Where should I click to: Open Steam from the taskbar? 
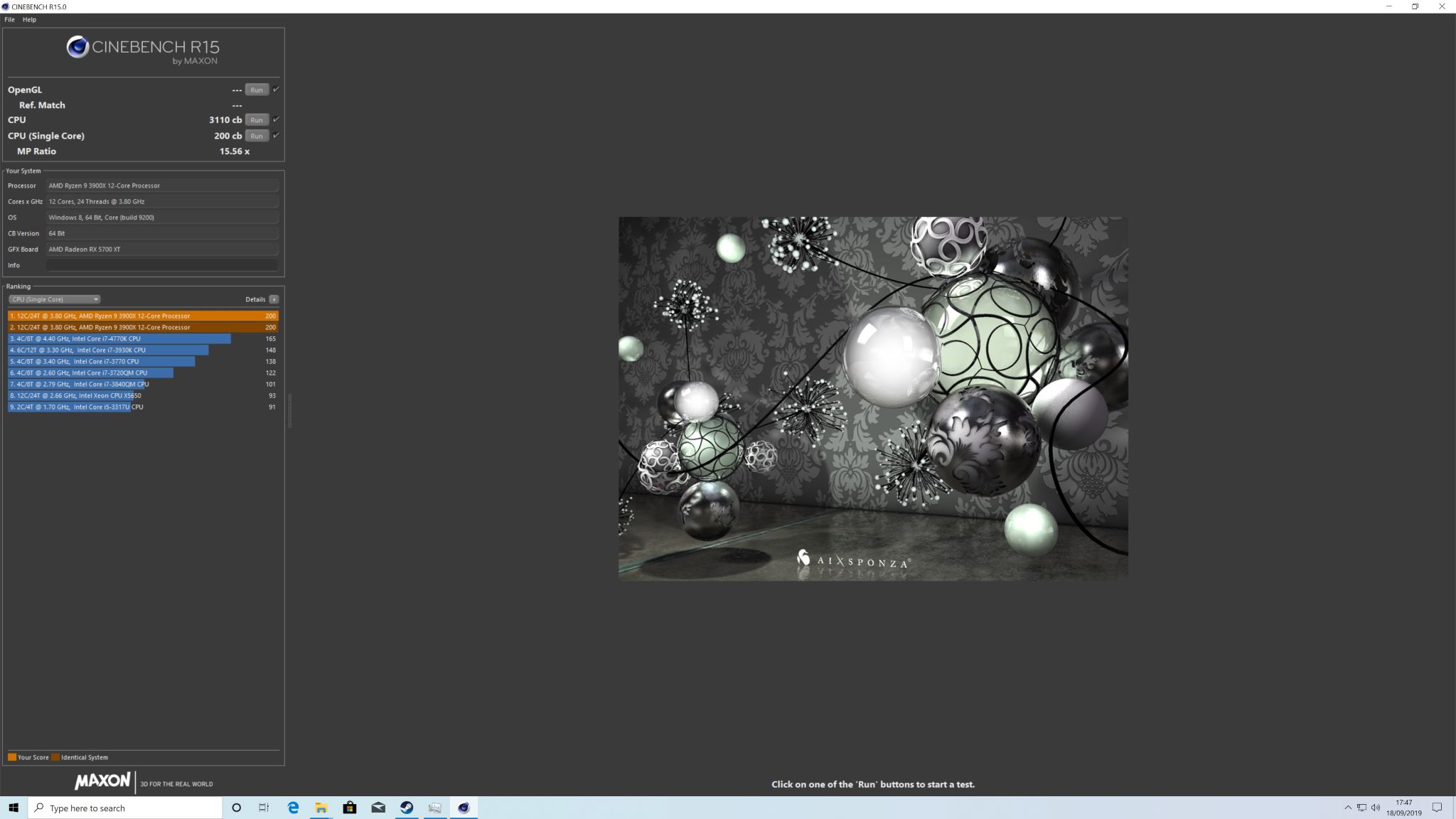[x=407, y=808]
